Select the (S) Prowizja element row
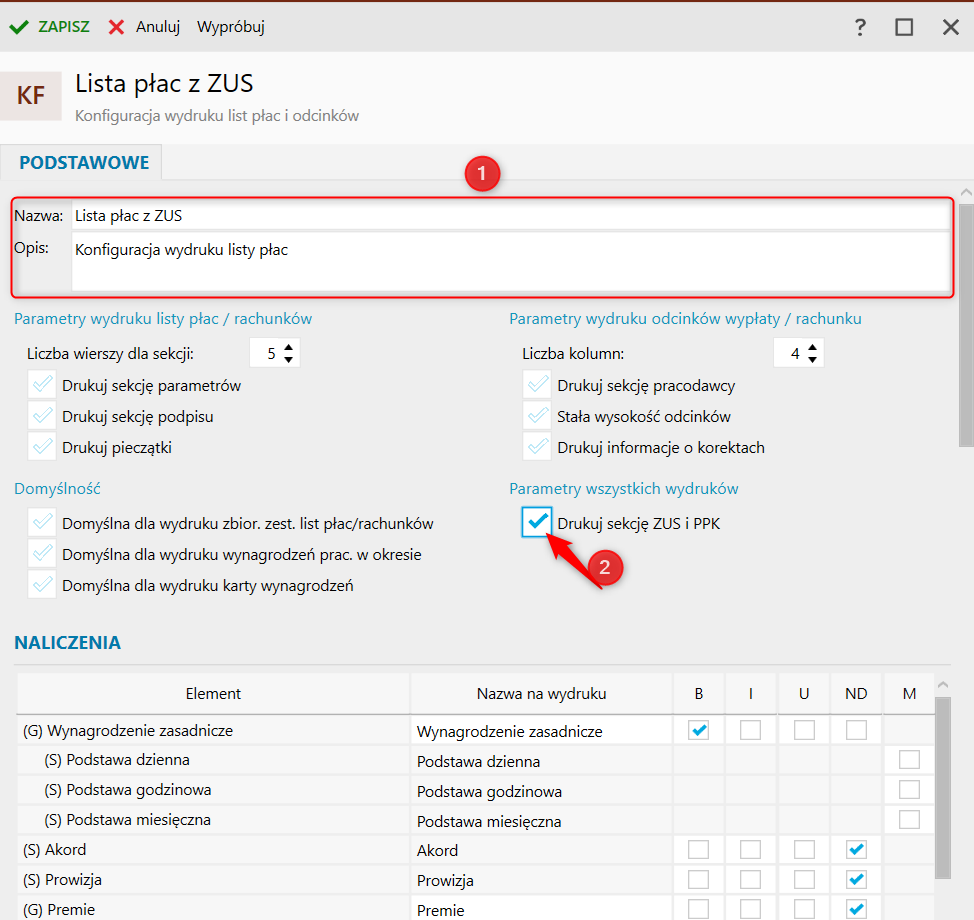This screenshot has height=920, width=974. point(213,879)
